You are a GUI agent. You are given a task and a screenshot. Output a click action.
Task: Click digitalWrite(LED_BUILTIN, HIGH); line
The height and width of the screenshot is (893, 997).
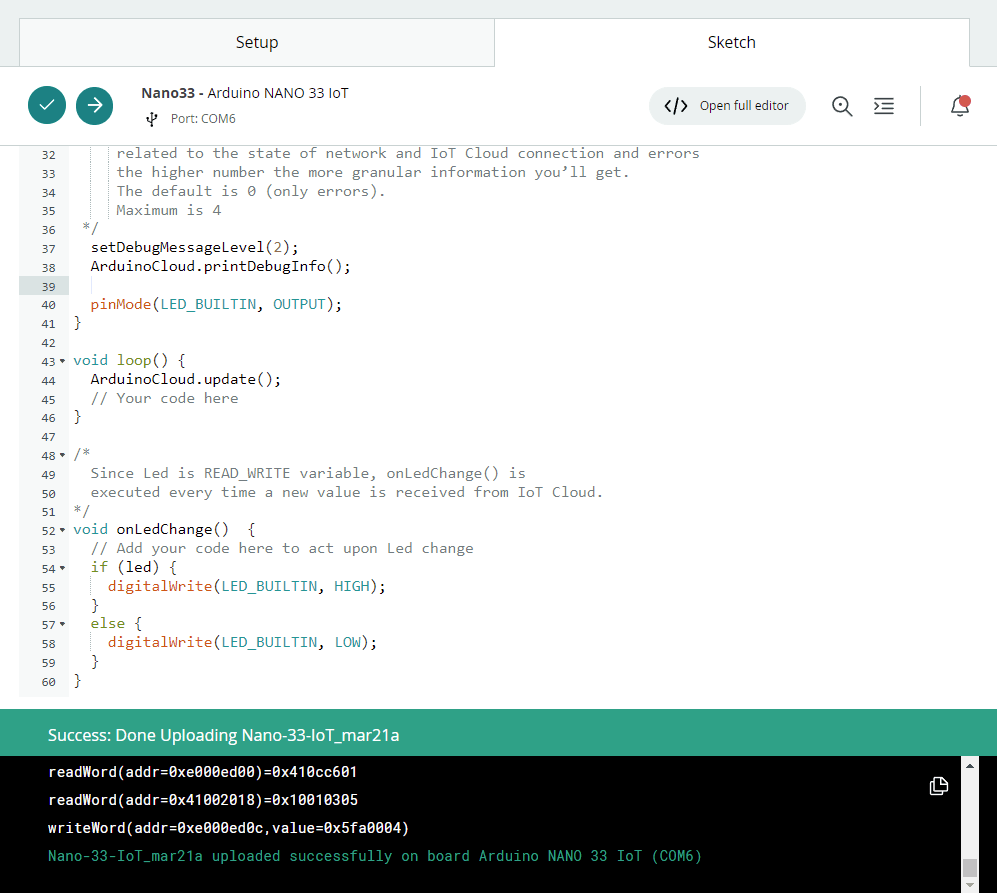click(x=247, y=586)
